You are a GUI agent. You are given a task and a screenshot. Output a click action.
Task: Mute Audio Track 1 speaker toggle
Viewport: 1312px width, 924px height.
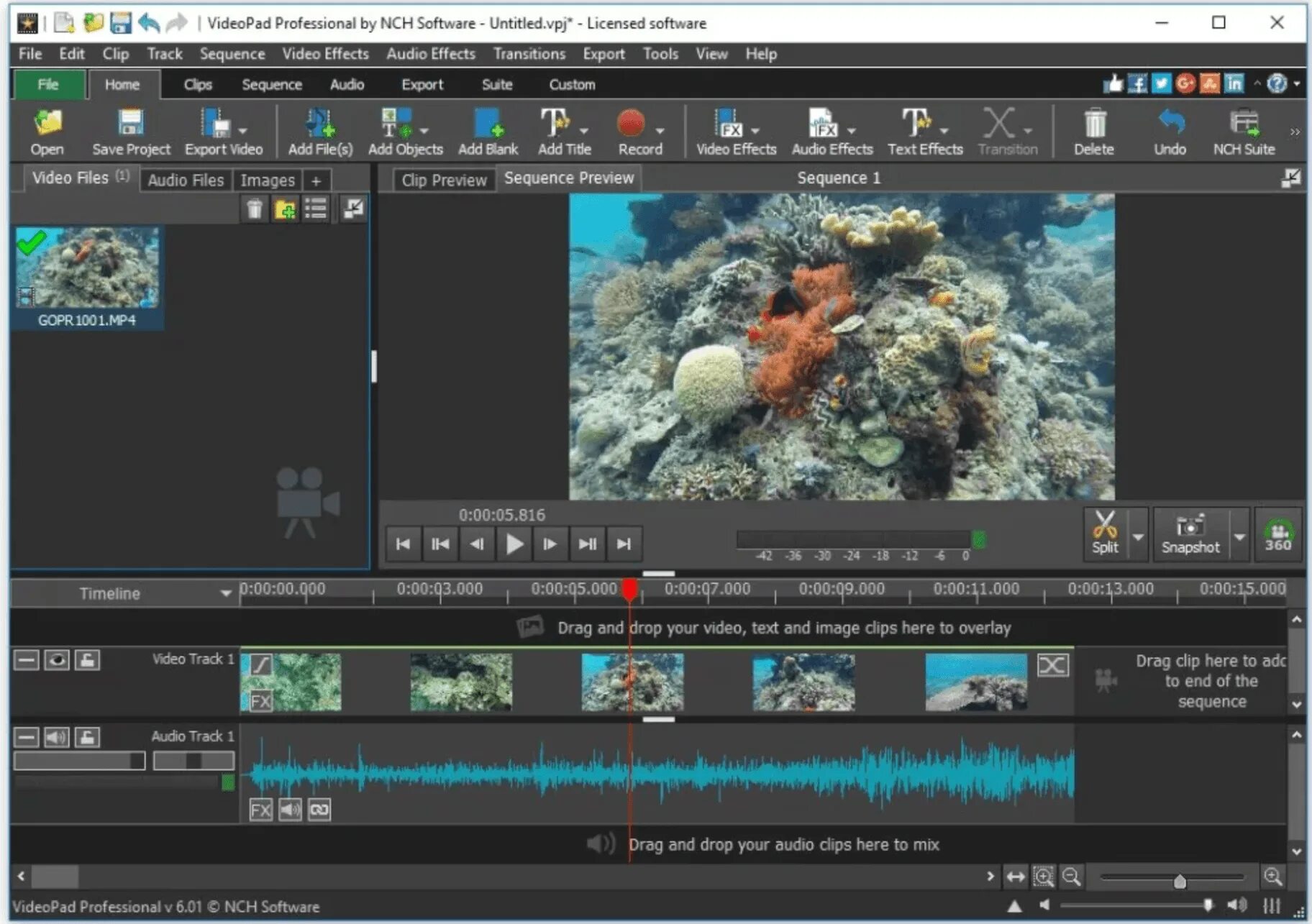tap(57, 737)
